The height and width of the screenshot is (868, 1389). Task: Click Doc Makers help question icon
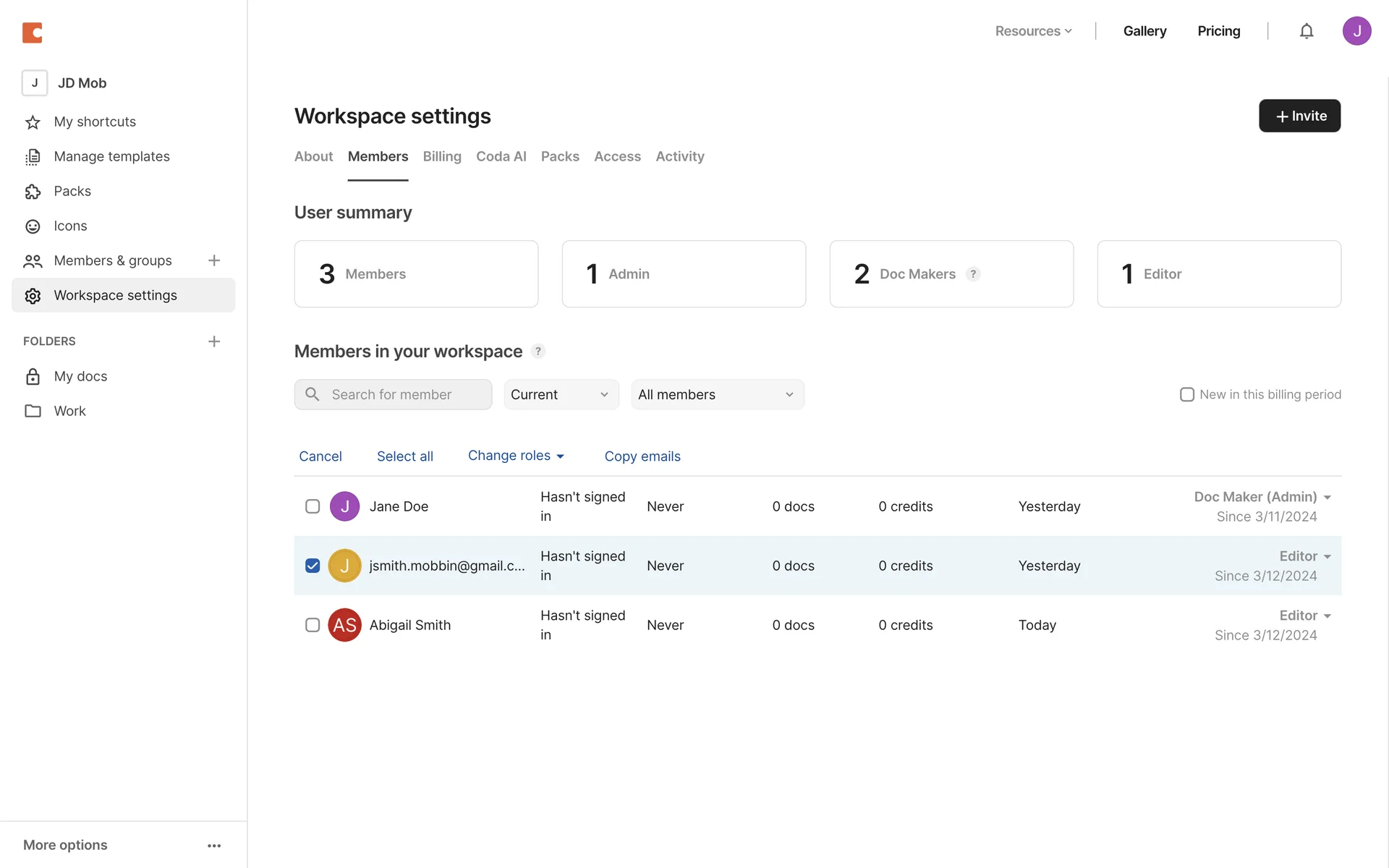click(x=973, y=274)
